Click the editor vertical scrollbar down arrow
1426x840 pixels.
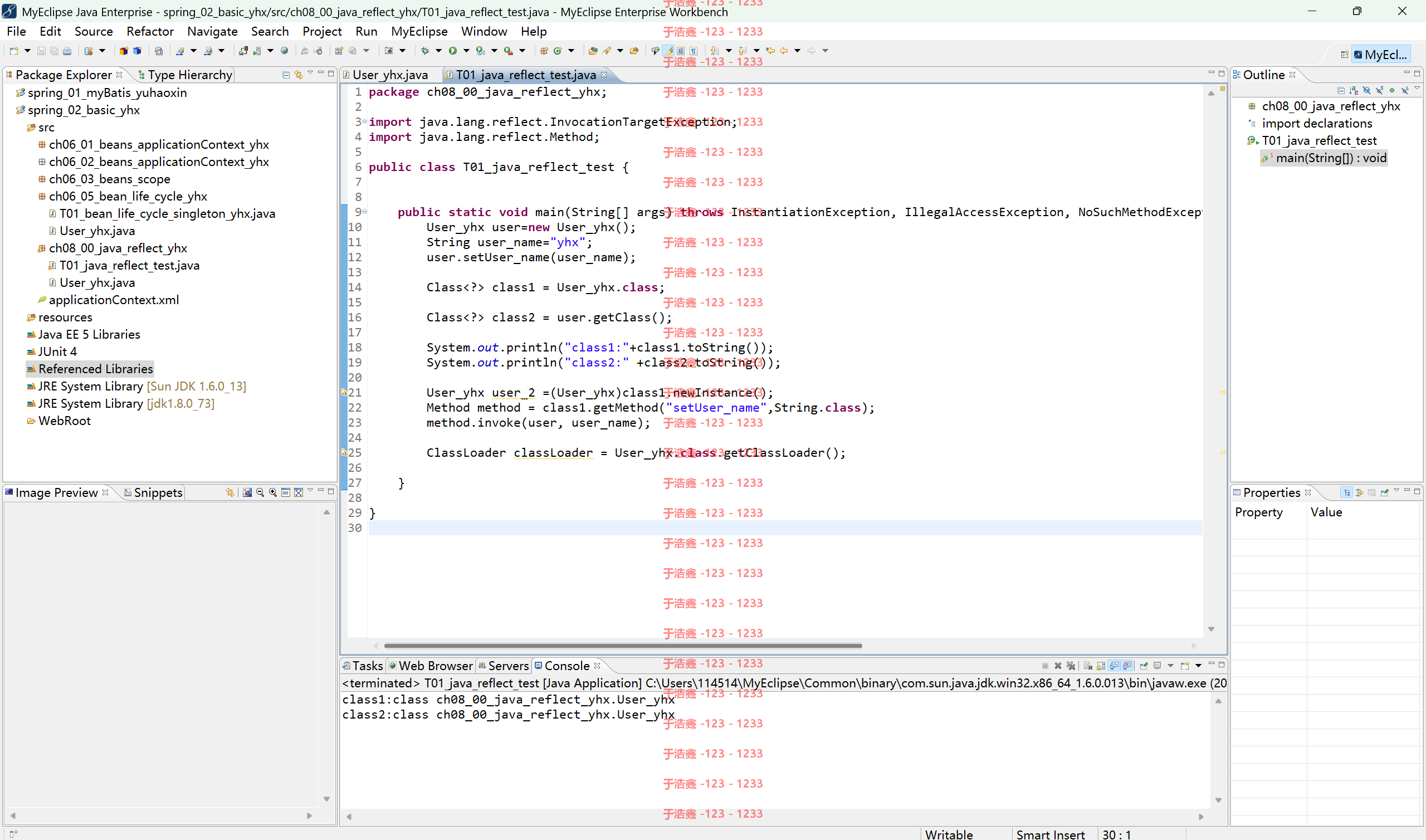[x=1211, y=629]
